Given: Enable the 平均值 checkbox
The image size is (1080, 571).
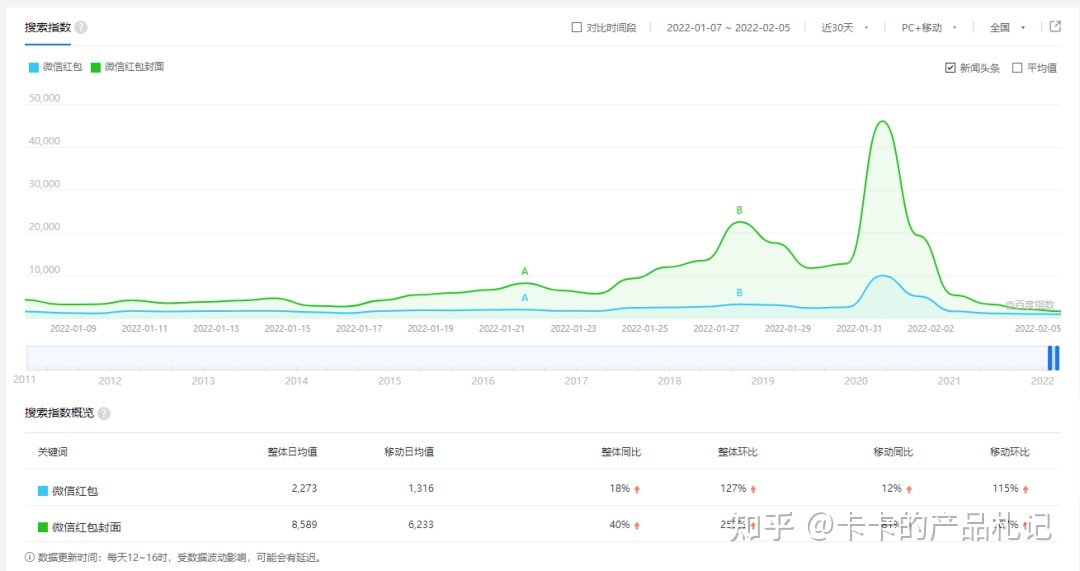Looking at the screenshot, I should tap(1017, 68).
